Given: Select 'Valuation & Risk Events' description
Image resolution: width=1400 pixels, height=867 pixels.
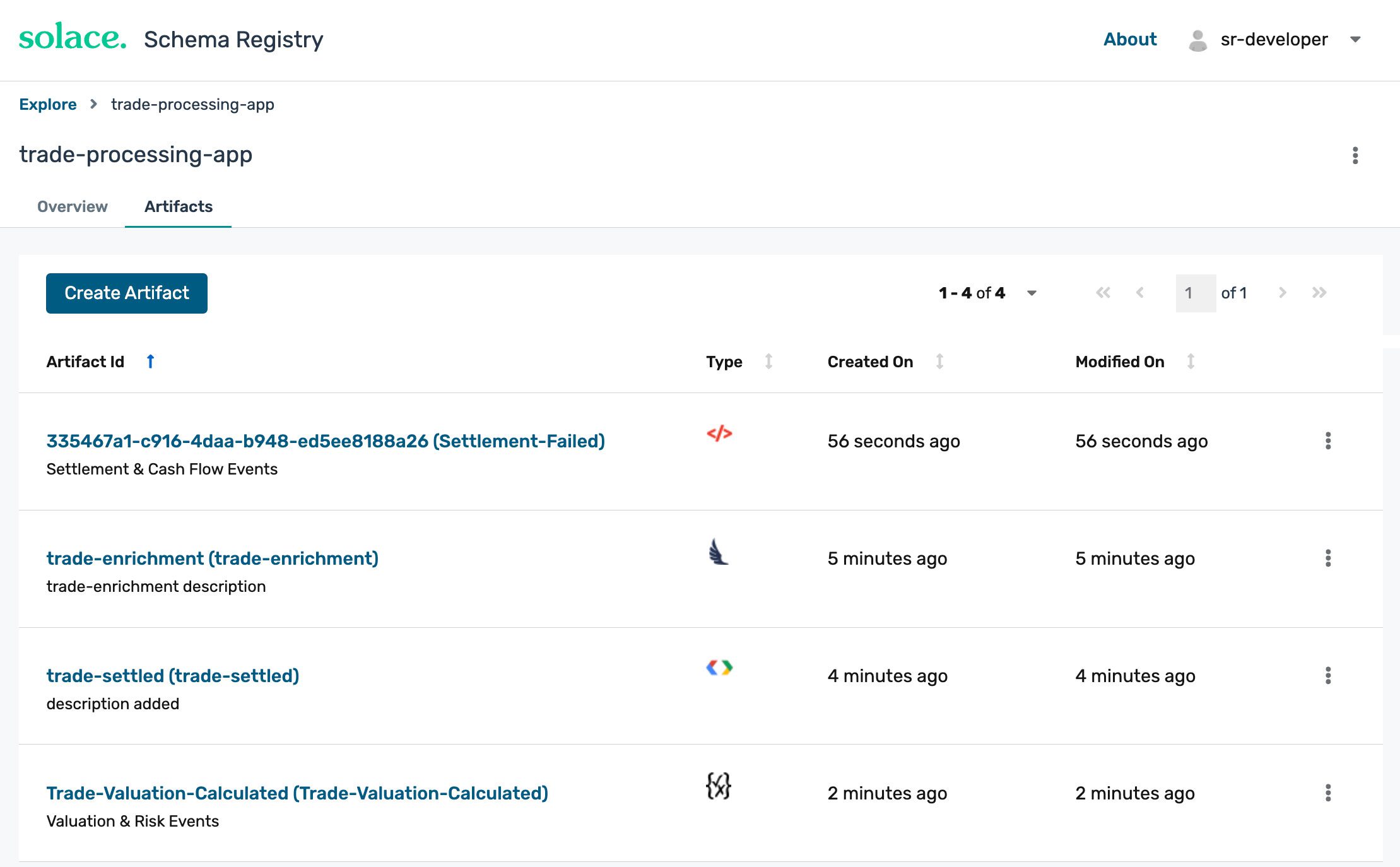Looking at the screenshot, I should (x=132, y=822).
